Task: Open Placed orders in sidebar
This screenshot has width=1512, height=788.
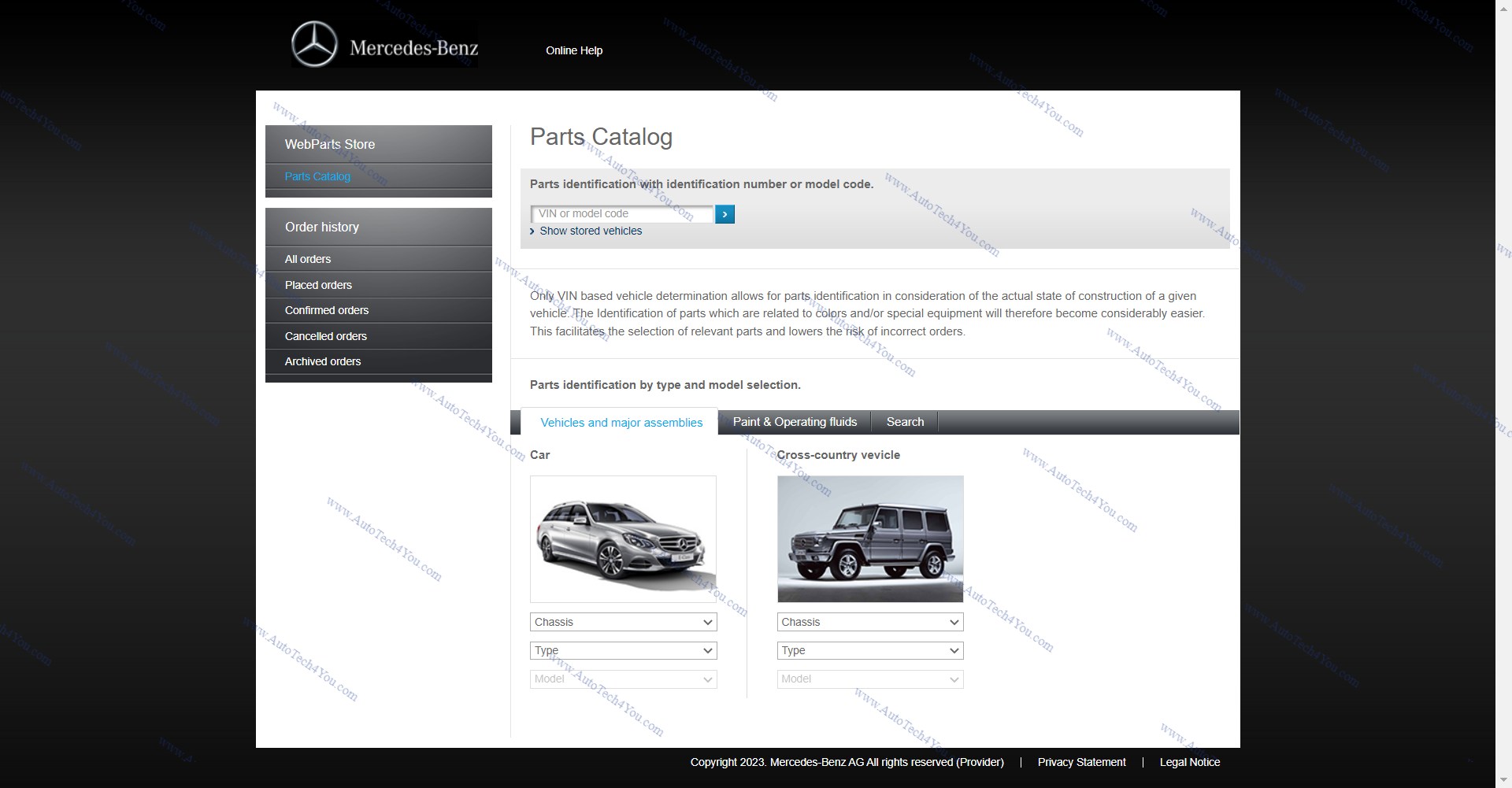Action: pyautogui.click(x=318, y=285)
